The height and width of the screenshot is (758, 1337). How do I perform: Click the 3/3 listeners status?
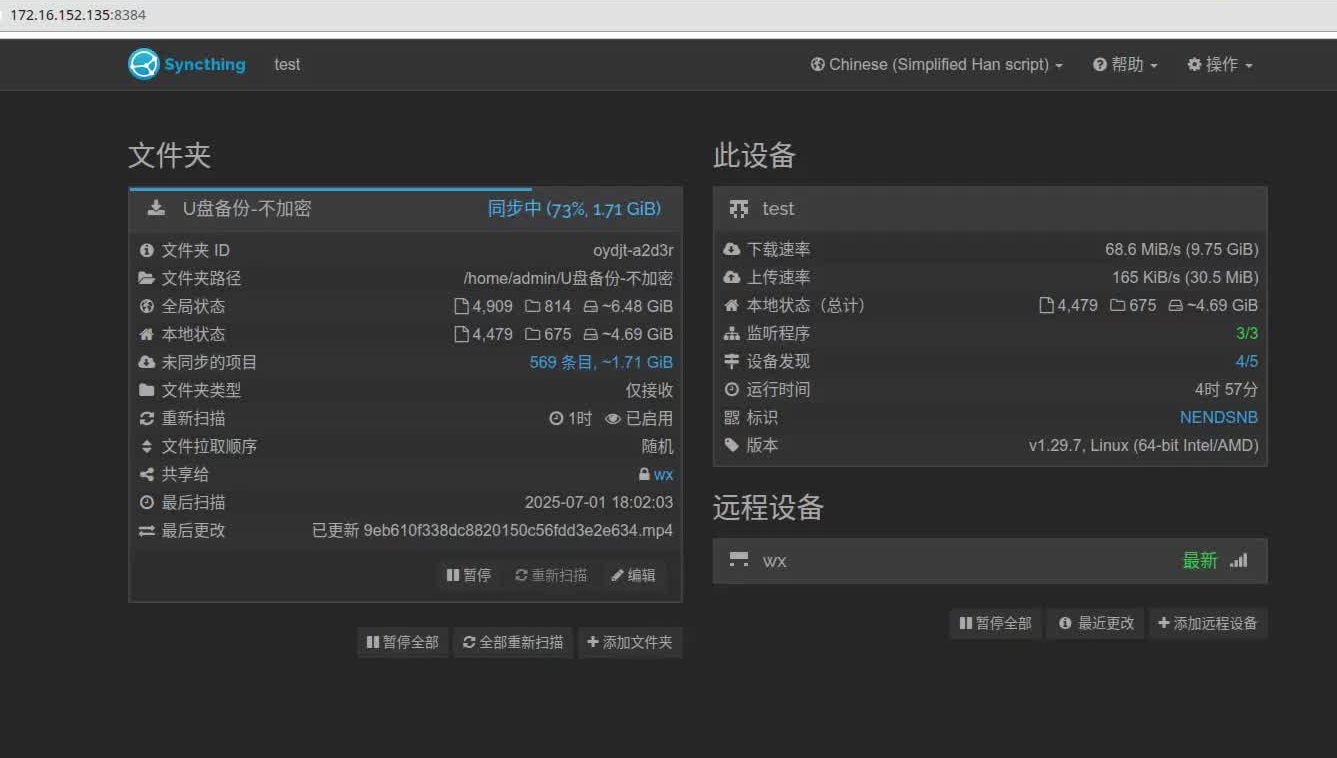coord(1247,333)
